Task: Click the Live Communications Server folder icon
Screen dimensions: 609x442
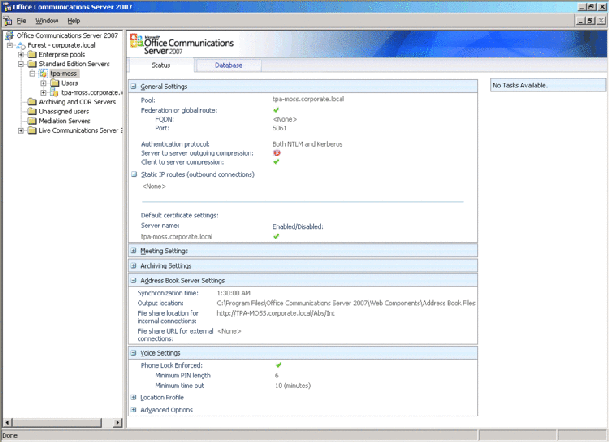Action: pos(32,131)
